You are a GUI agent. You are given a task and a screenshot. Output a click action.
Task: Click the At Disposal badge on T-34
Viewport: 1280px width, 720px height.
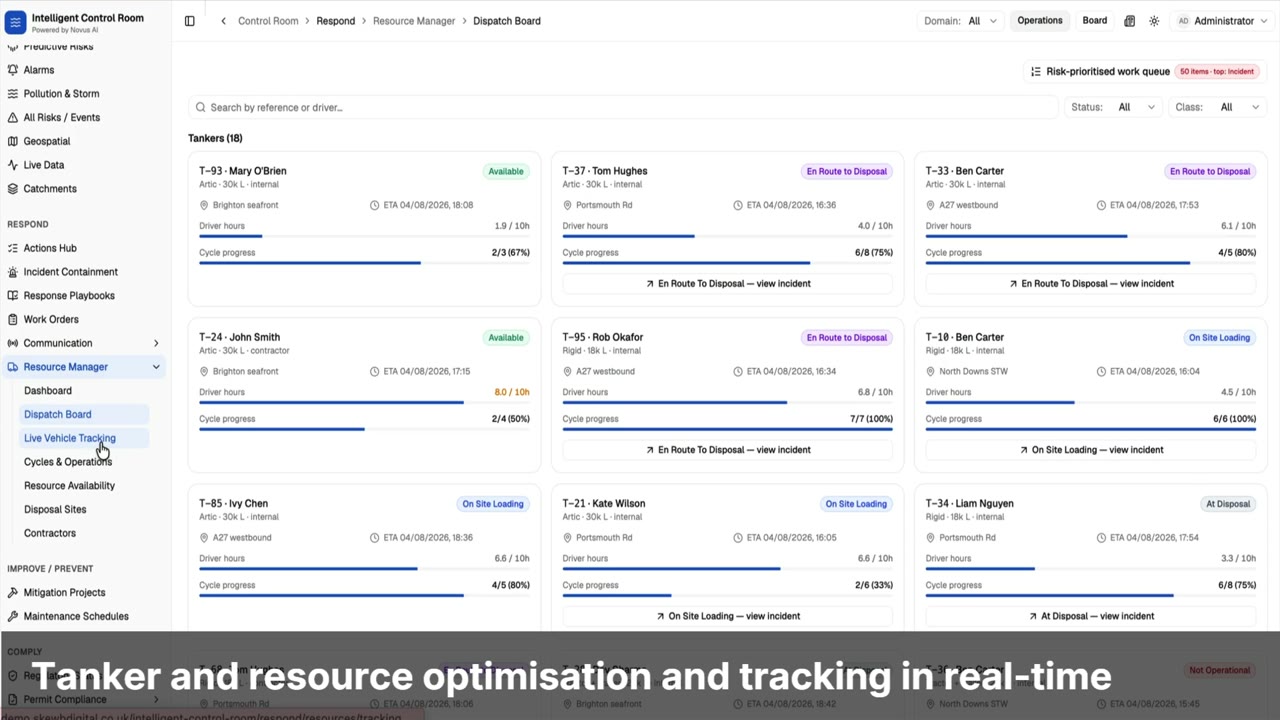[x=1228, y=504]
